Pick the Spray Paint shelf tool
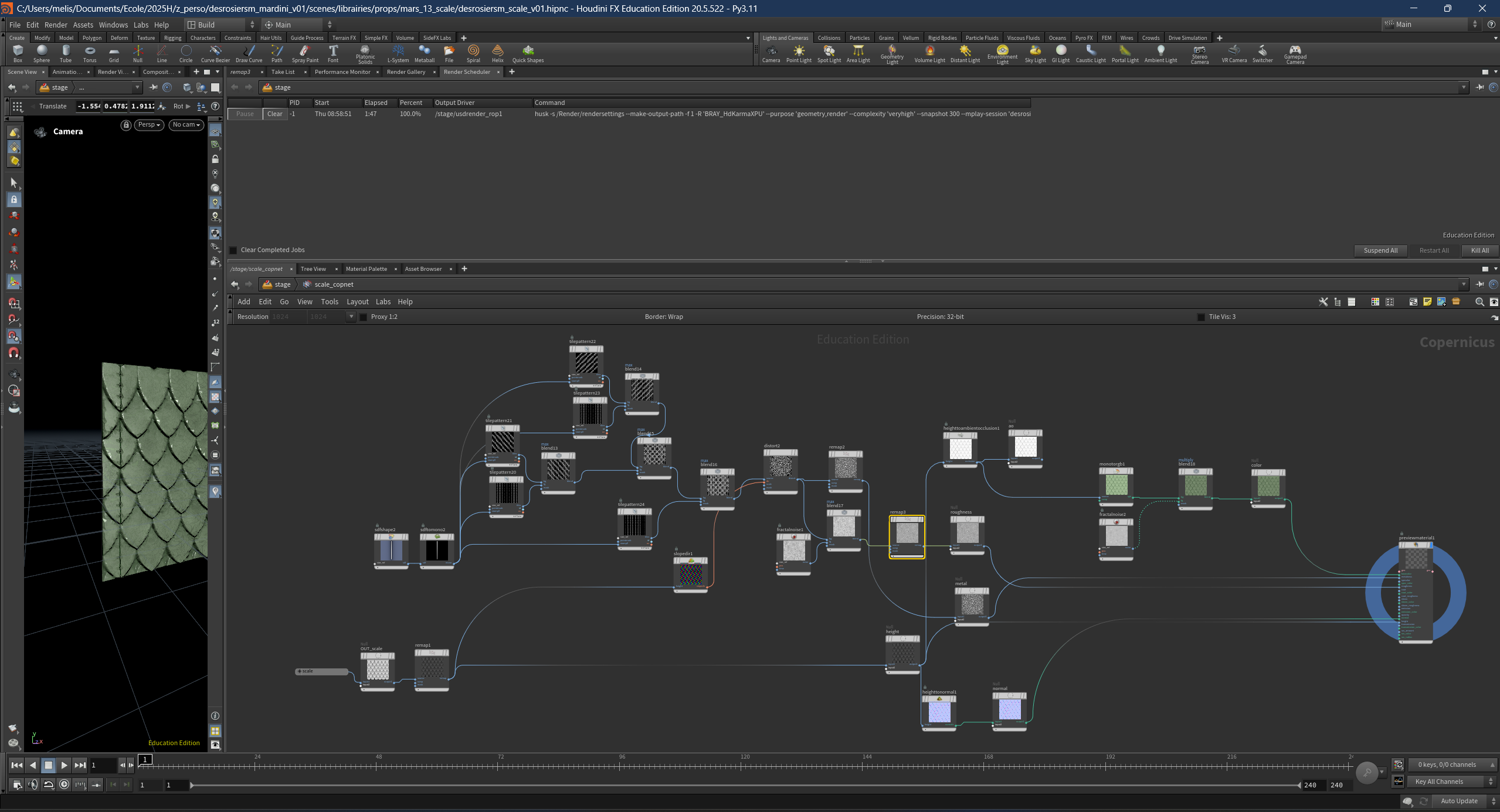 (x=305, y=53)
